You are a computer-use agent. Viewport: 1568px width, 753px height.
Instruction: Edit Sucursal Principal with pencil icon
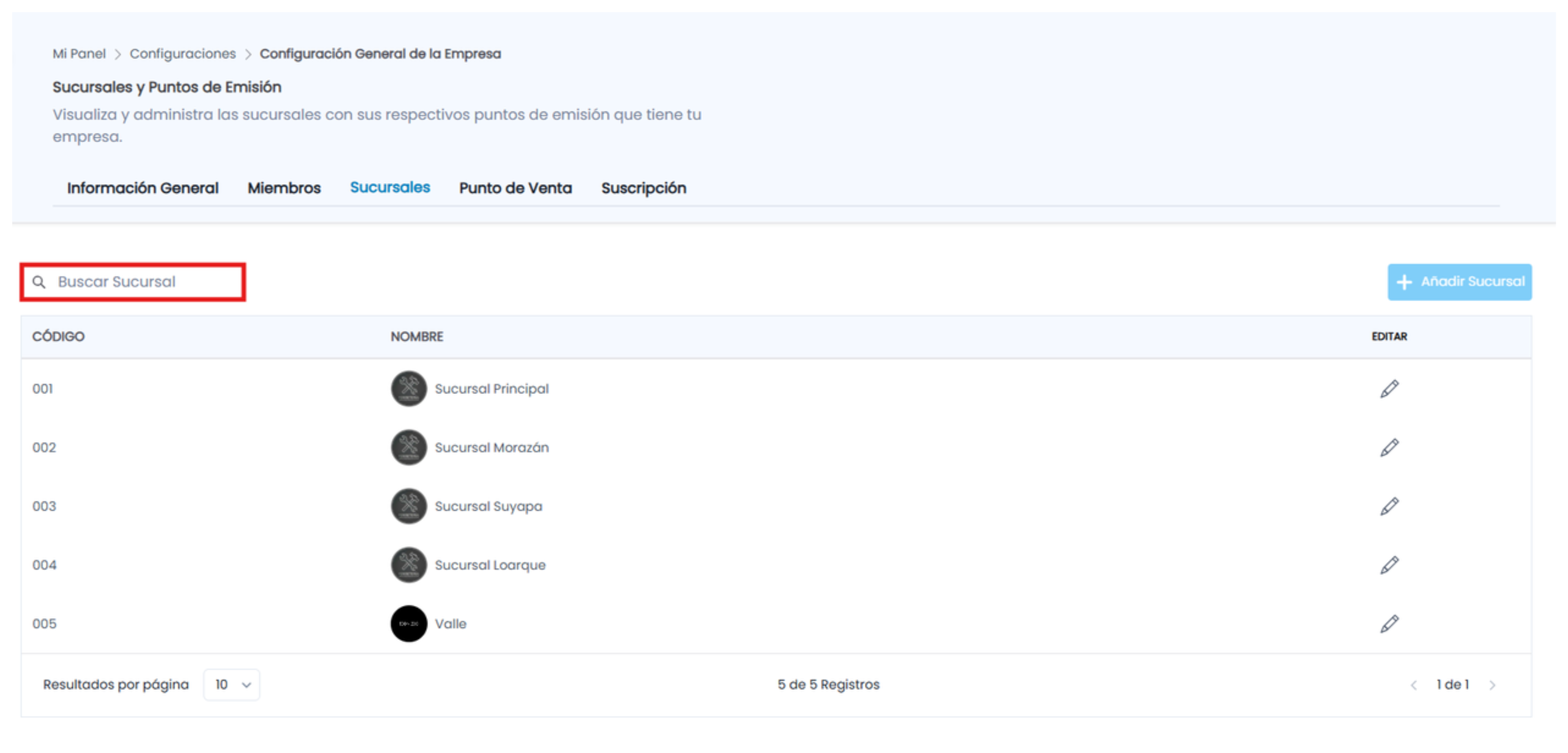click(1389, 388)
